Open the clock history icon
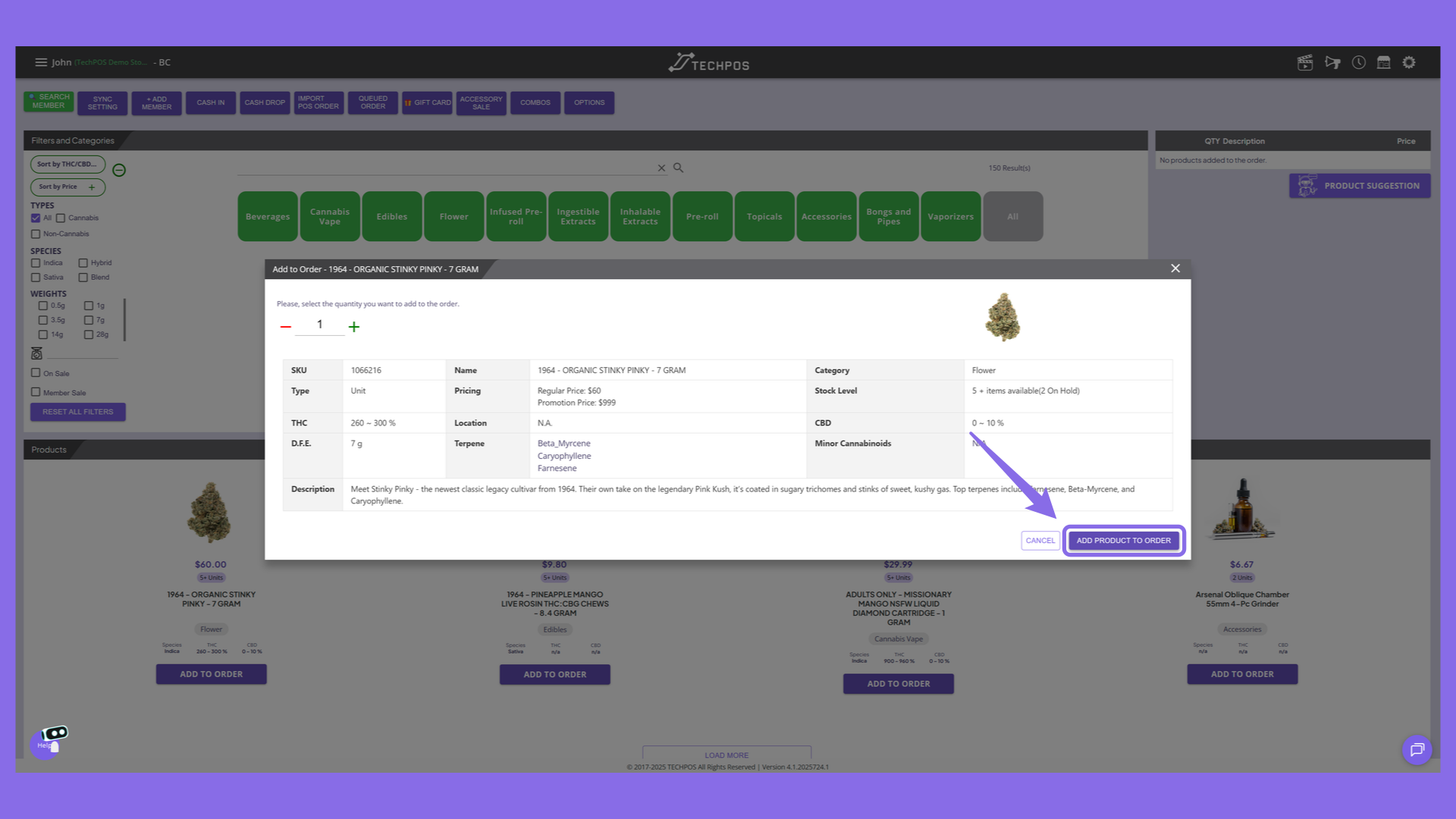Image resolution: width=1456 pixels, height=819 pixels. pos(1359,63)
